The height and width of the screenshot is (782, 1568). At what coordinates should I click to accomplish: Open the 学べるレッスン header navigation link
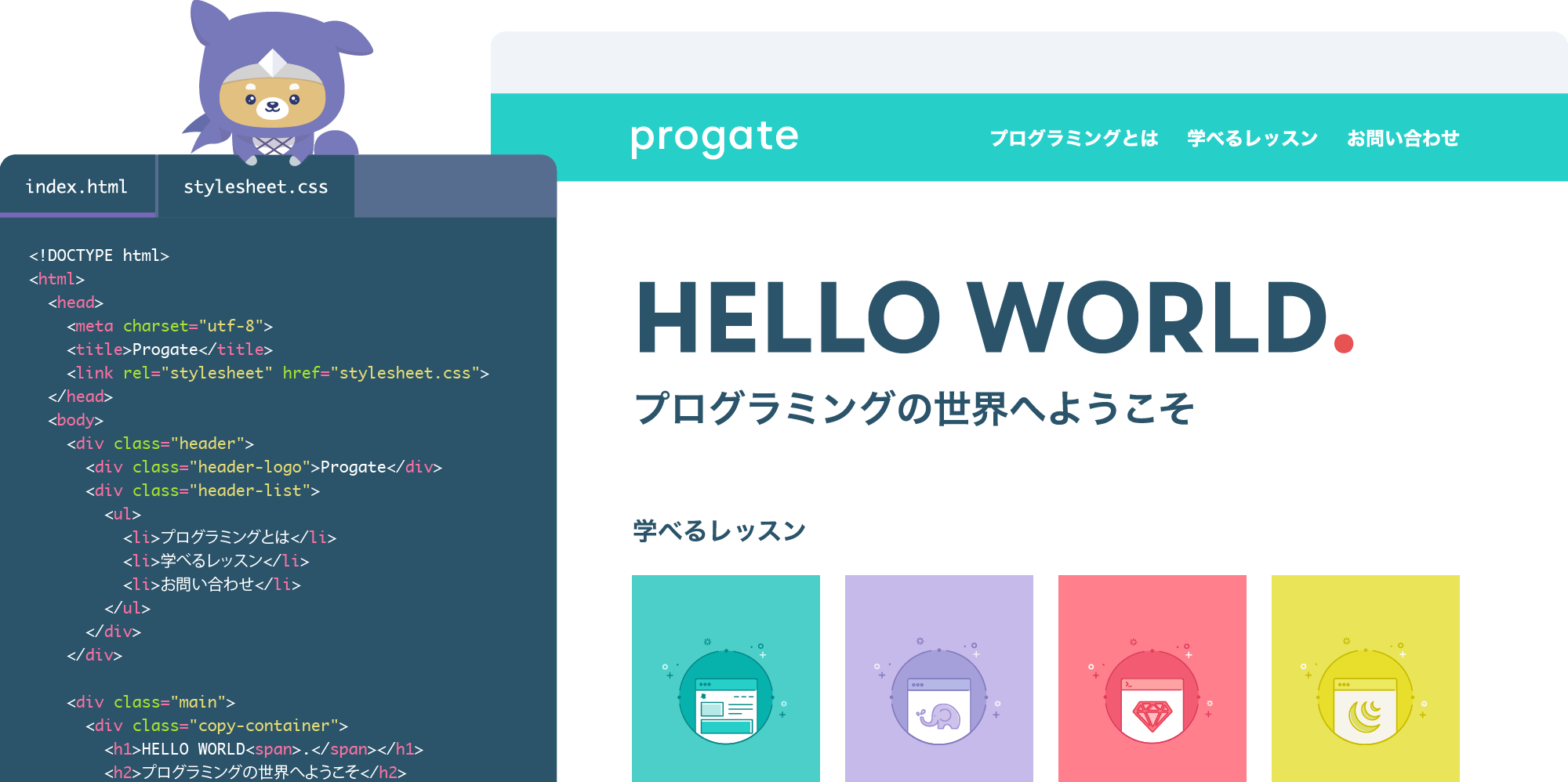[1252, 138]
